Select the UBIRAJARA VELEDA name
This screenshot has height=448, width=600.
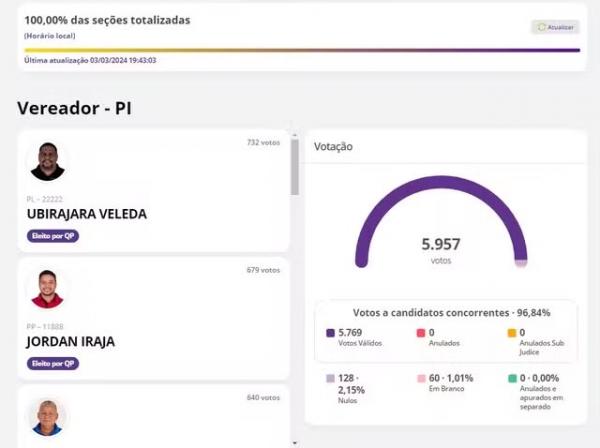(x=87, y=214)
